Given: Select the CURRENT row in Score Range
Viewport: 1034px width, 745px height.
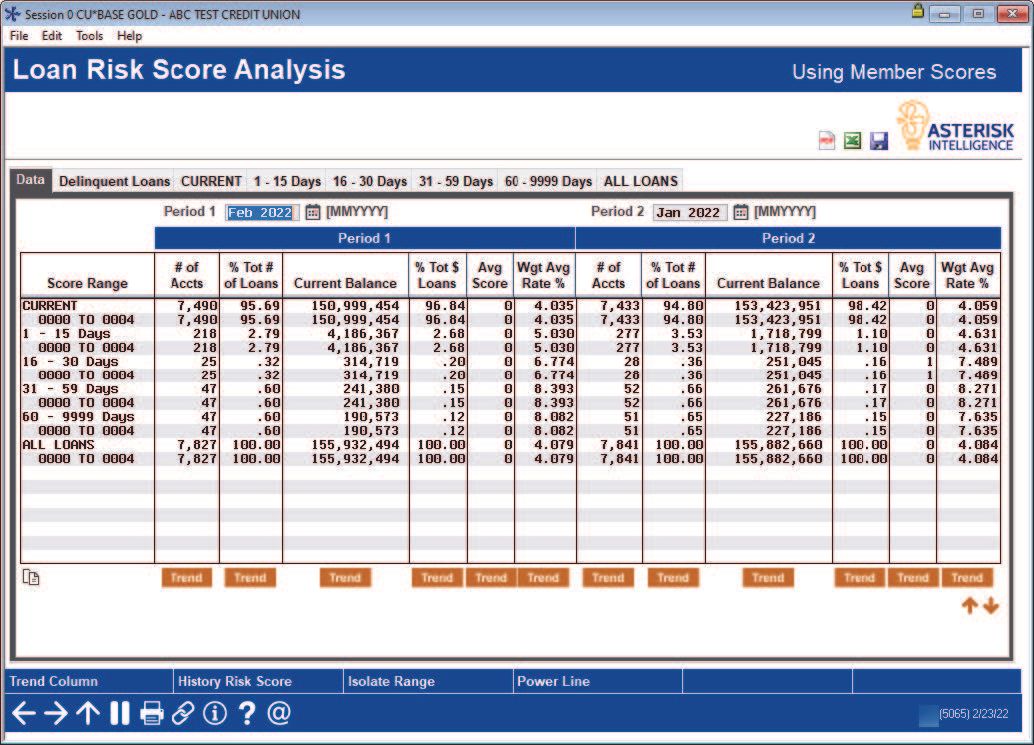Looking at the screenshot, I should click(x=510, y=306).
